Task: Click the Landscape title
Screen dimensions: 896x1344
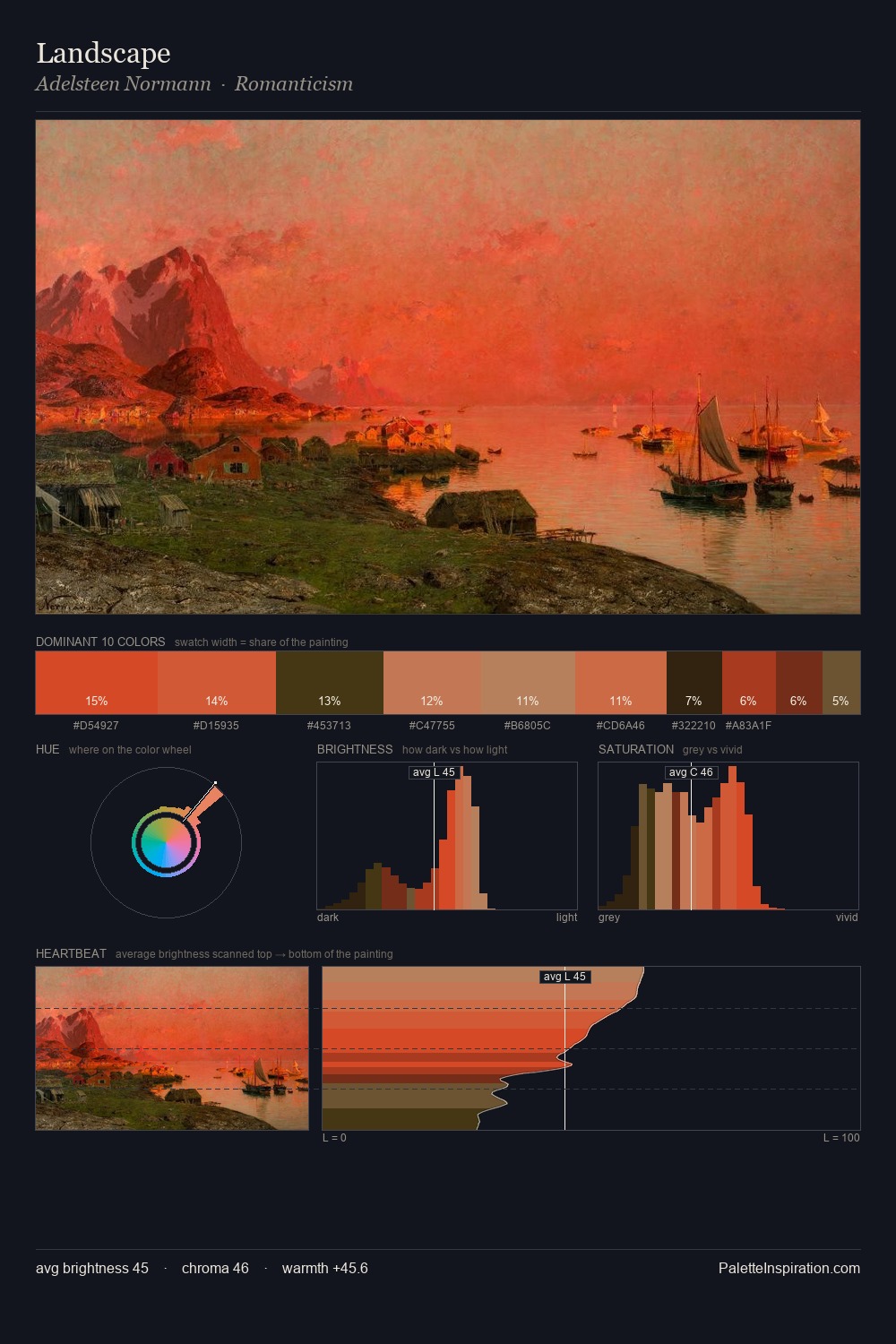Action: coord(103,53)
